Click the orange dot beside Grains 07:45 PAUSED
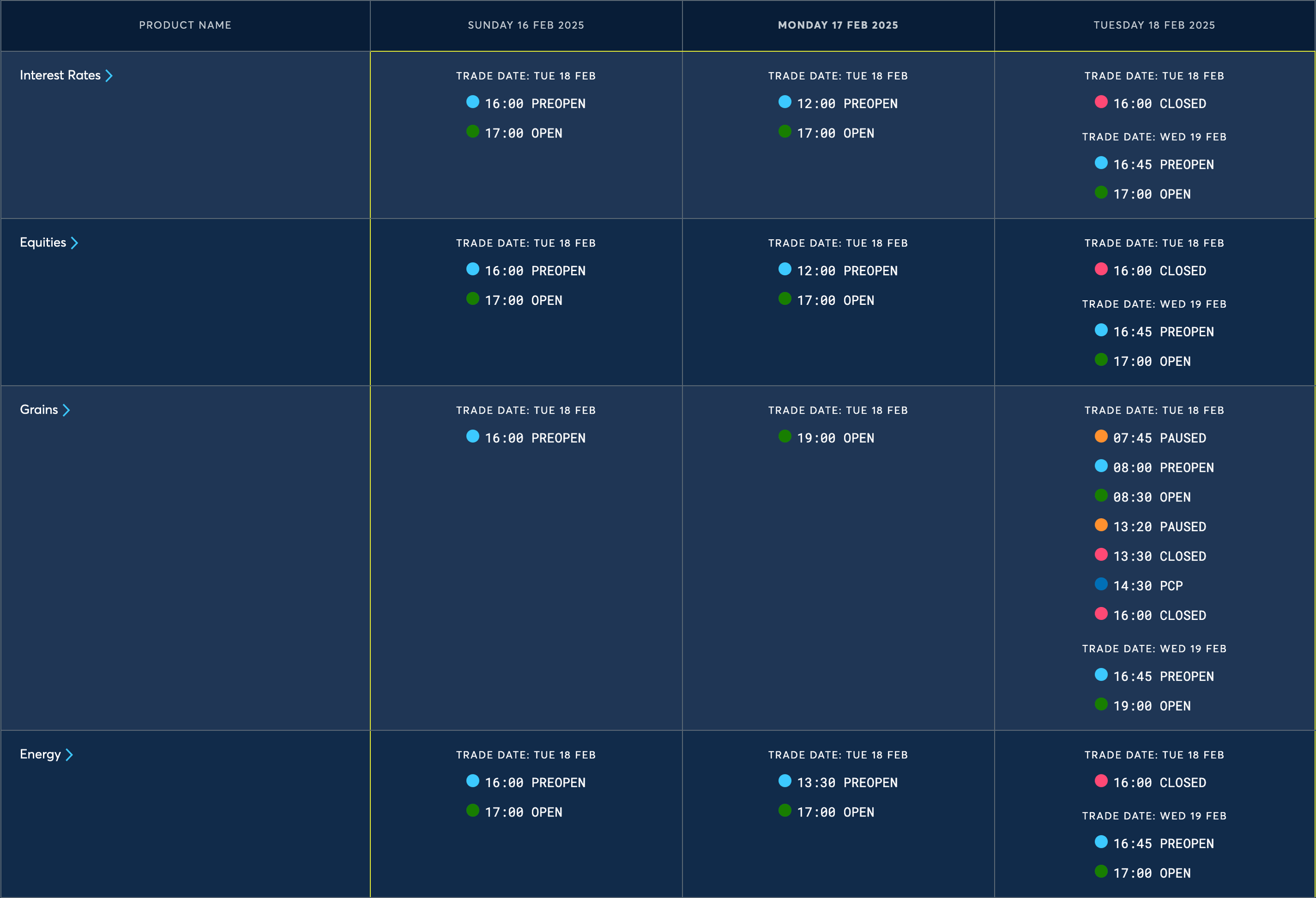The height and width of the screenshot is (898, 1316). click(1101, 436)
